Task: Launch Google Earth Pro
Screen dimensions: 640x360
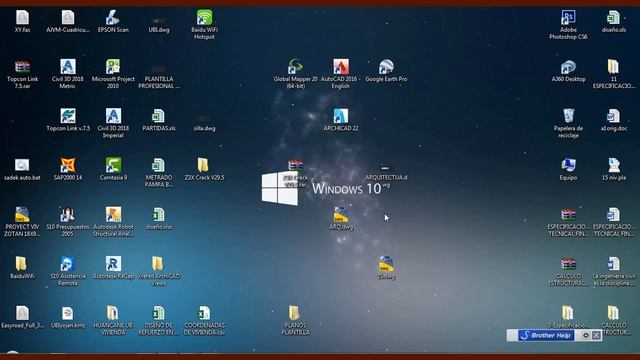Action: 386,67
